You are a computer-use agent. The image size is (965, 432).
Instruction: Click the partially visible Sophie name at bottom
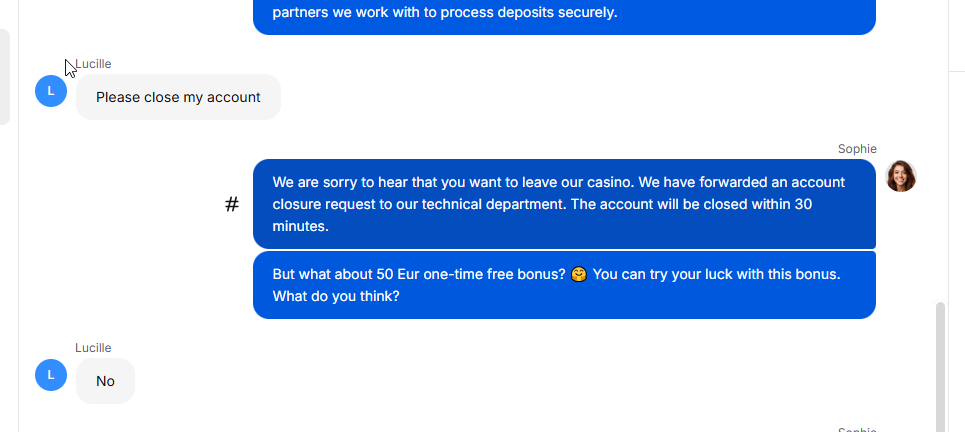pos(857,430)
